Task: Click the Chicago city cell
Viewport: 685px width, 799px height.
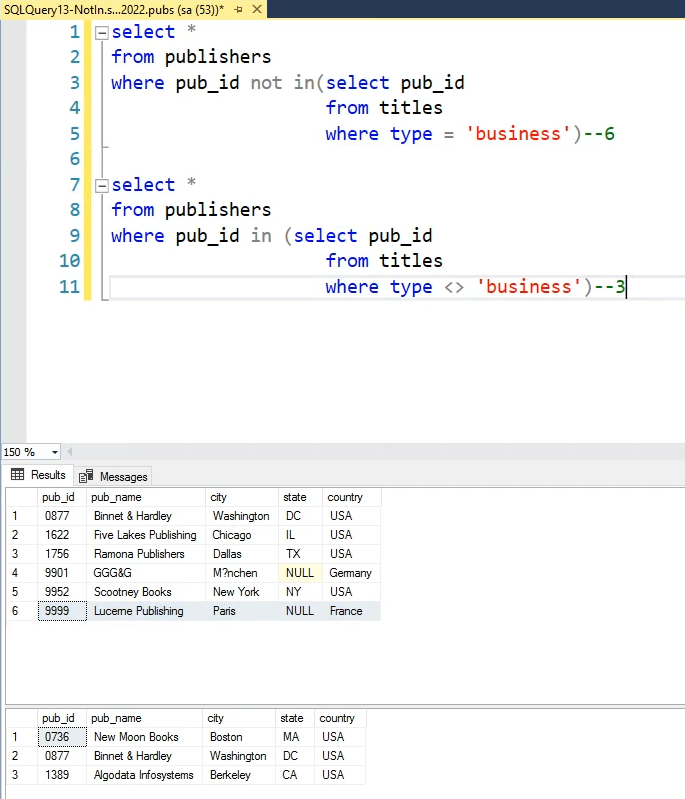Action: (x=242, y=535)
